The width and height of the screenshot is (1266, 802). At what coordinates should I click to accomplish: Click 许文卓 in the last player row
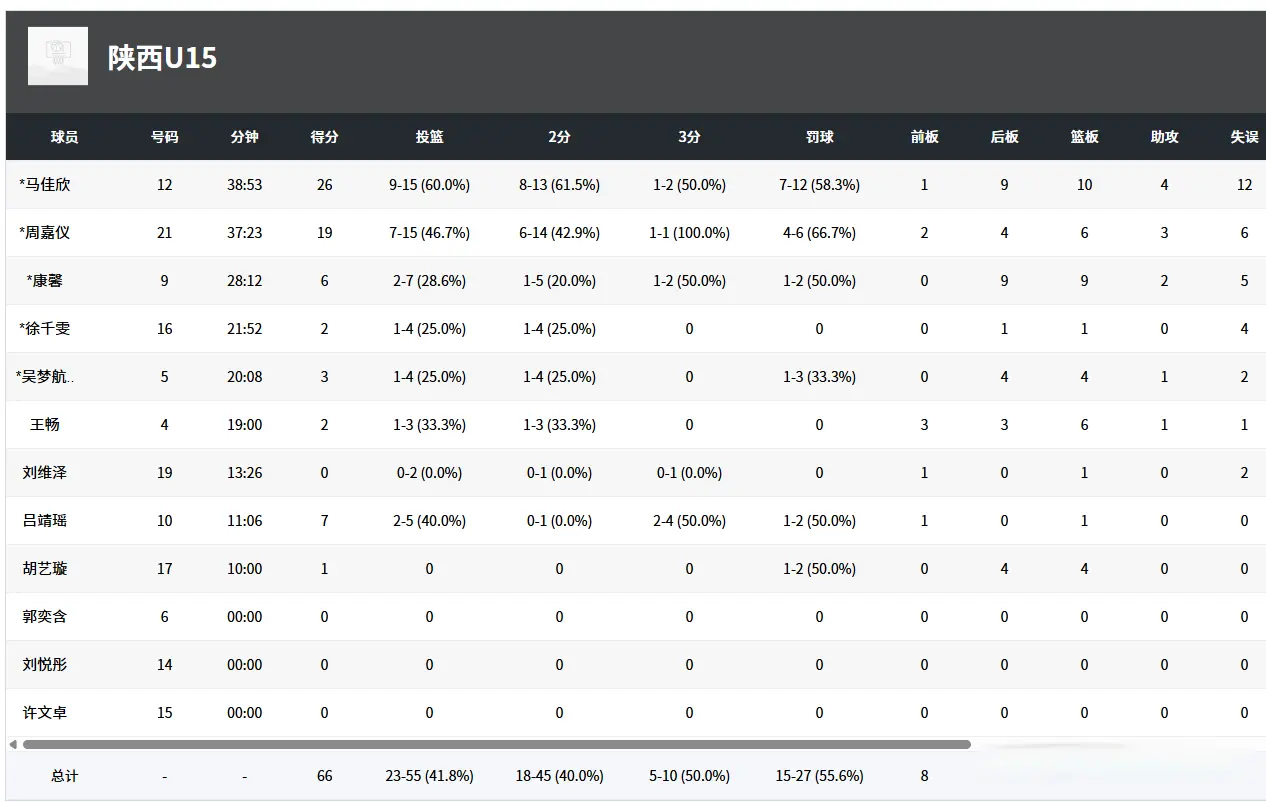[45, 713]
